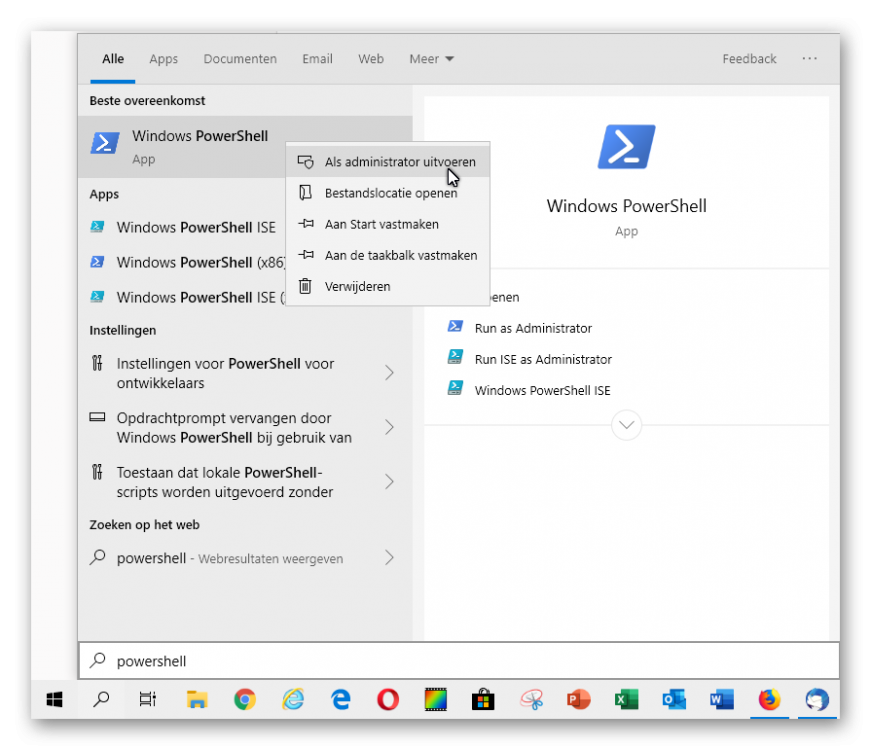Switch to the Email tab
The height and width of the screenshot is (750, 871).
[317, 59]
